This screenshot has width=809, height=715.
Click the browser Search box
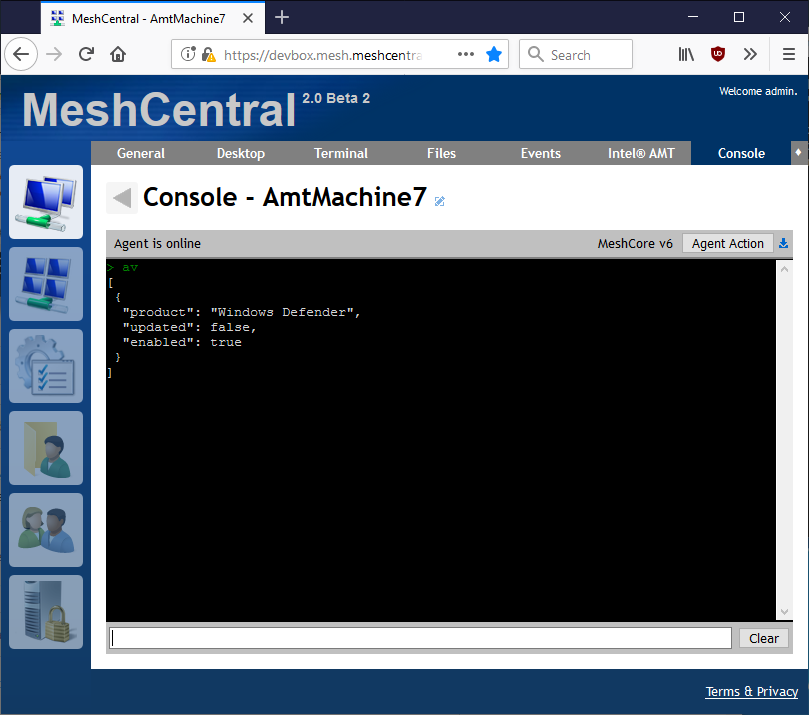click(576, 54)
